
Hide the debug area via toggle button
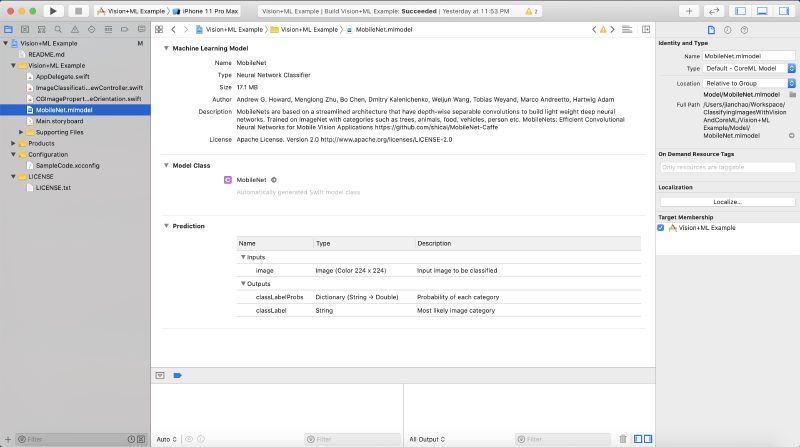coord(160,376)
